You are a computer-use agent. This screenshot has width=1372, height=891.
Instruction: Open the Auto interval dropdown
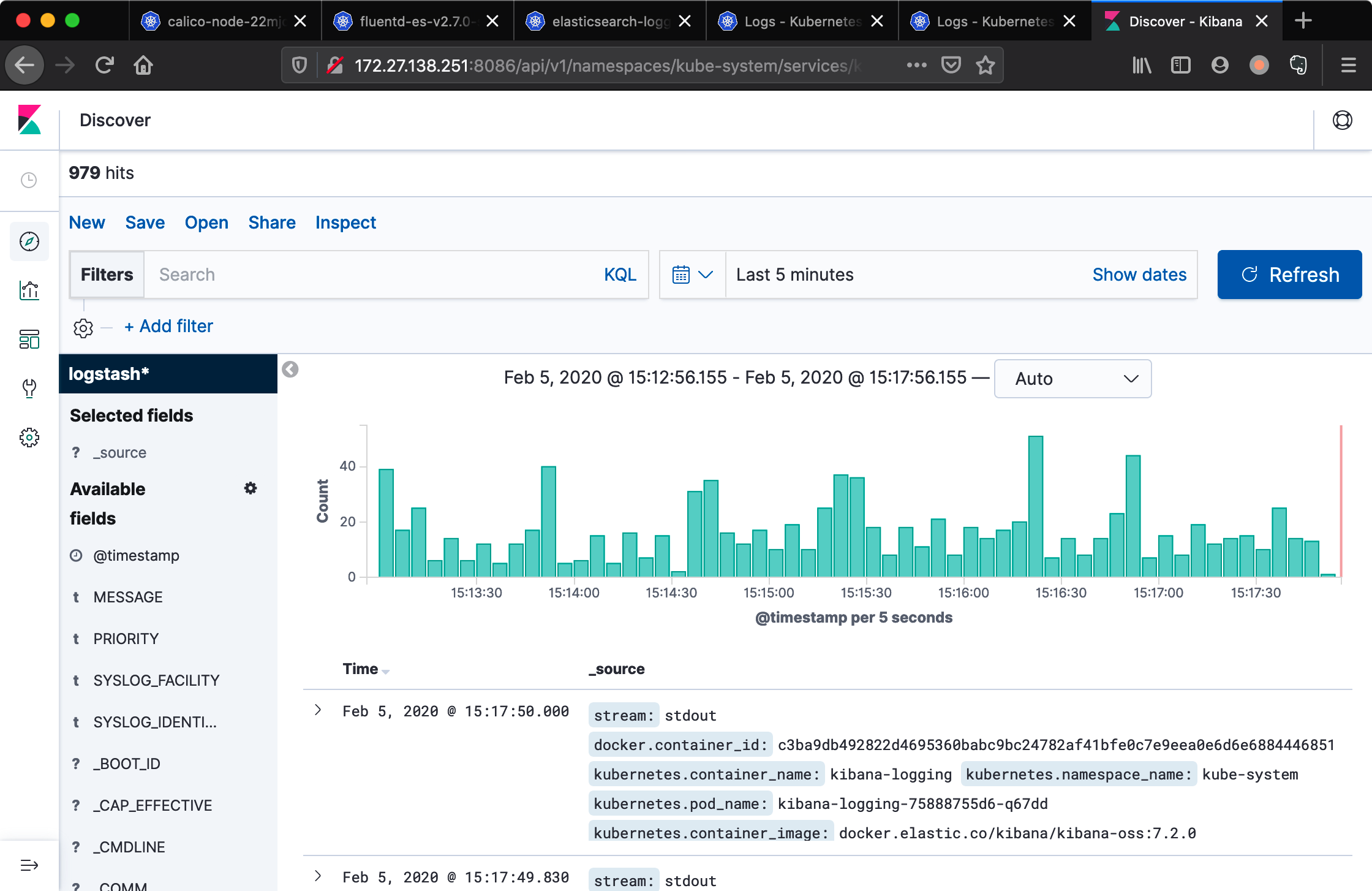tap(1073, 379)
